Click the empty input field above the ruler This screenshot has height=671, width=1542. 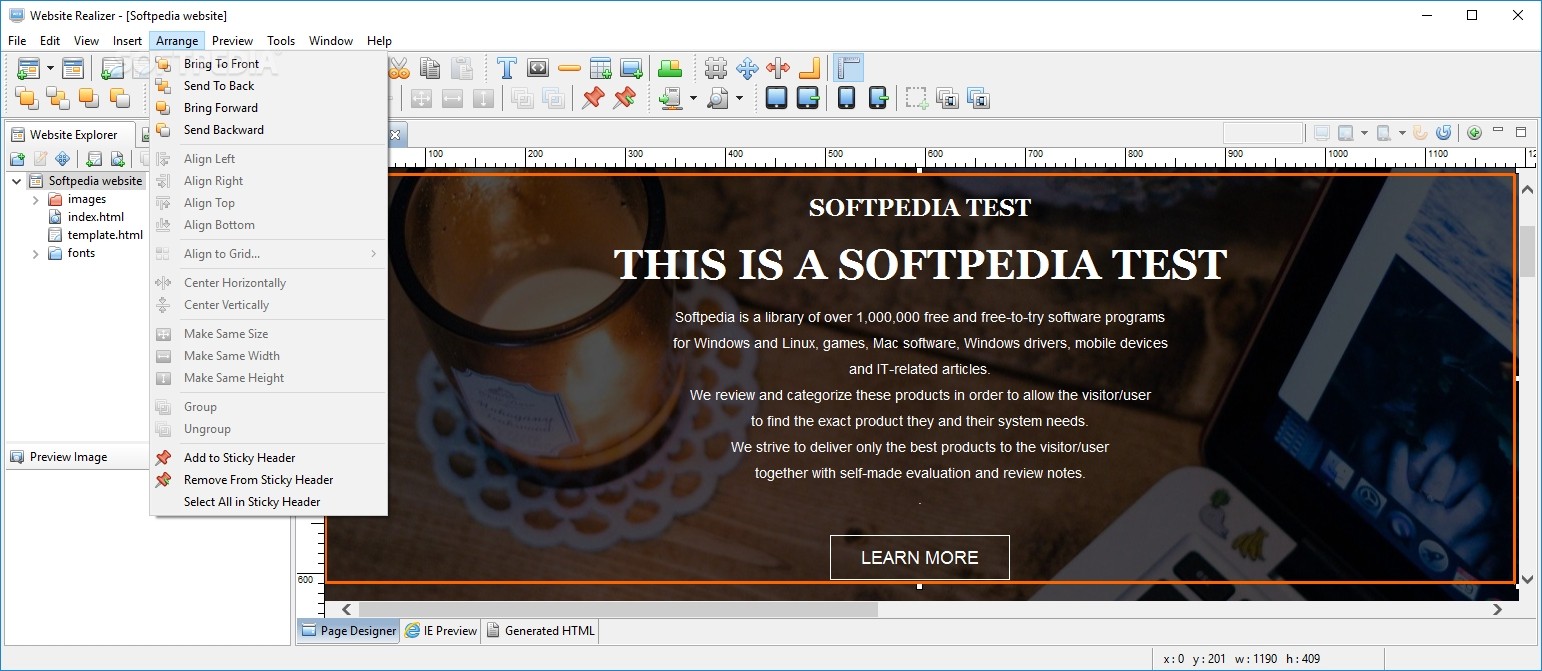pyautogui.click(x=1263, y=133)
